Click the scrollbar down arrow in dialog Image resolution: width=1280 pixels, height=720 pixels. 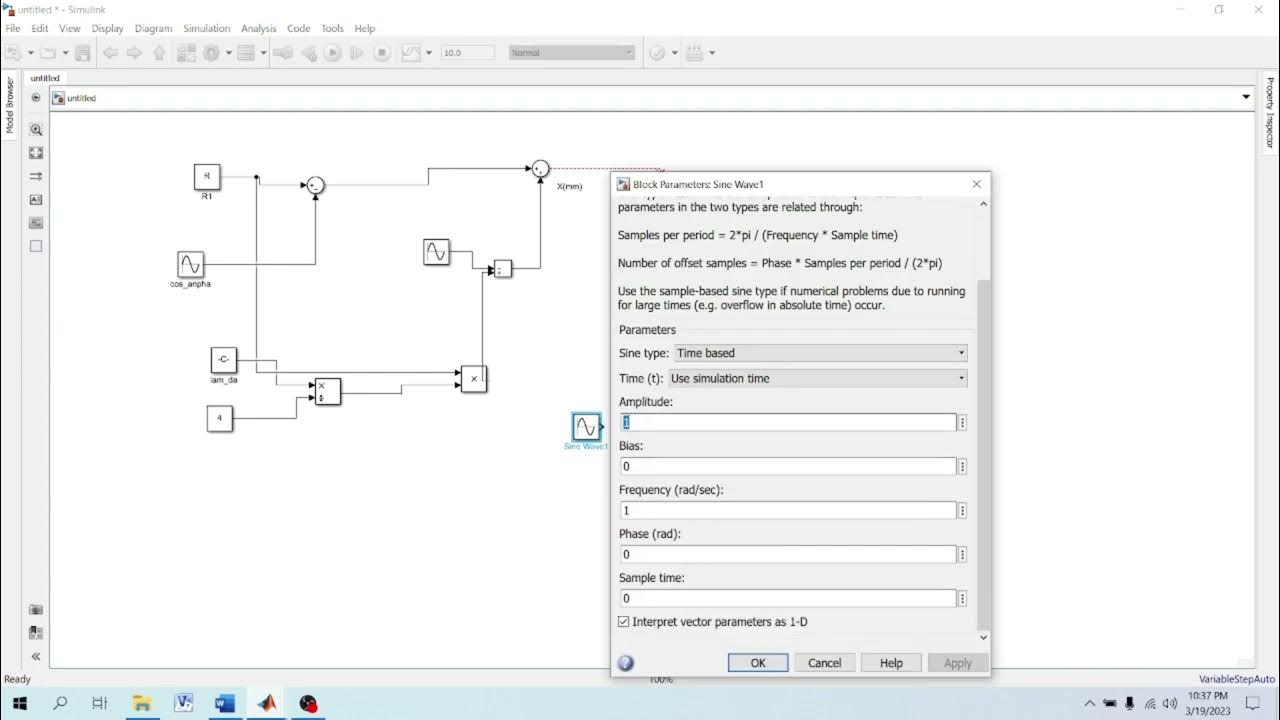[x=983, y=637]
